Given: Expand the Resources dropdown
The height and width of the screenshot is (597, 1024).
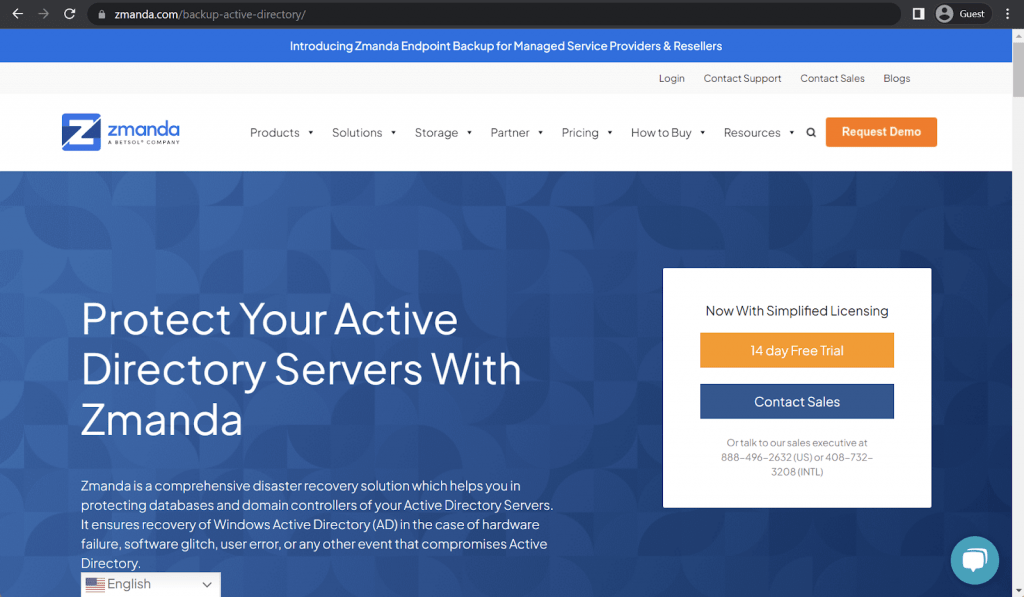Looking at the screenshot, I should [752, 132].
